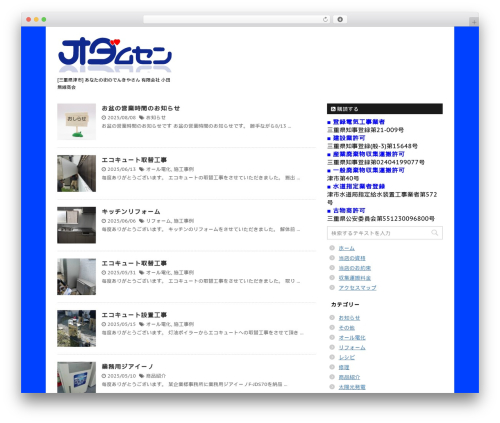Click the 購読する subscribe header bar

coord(385,109)
